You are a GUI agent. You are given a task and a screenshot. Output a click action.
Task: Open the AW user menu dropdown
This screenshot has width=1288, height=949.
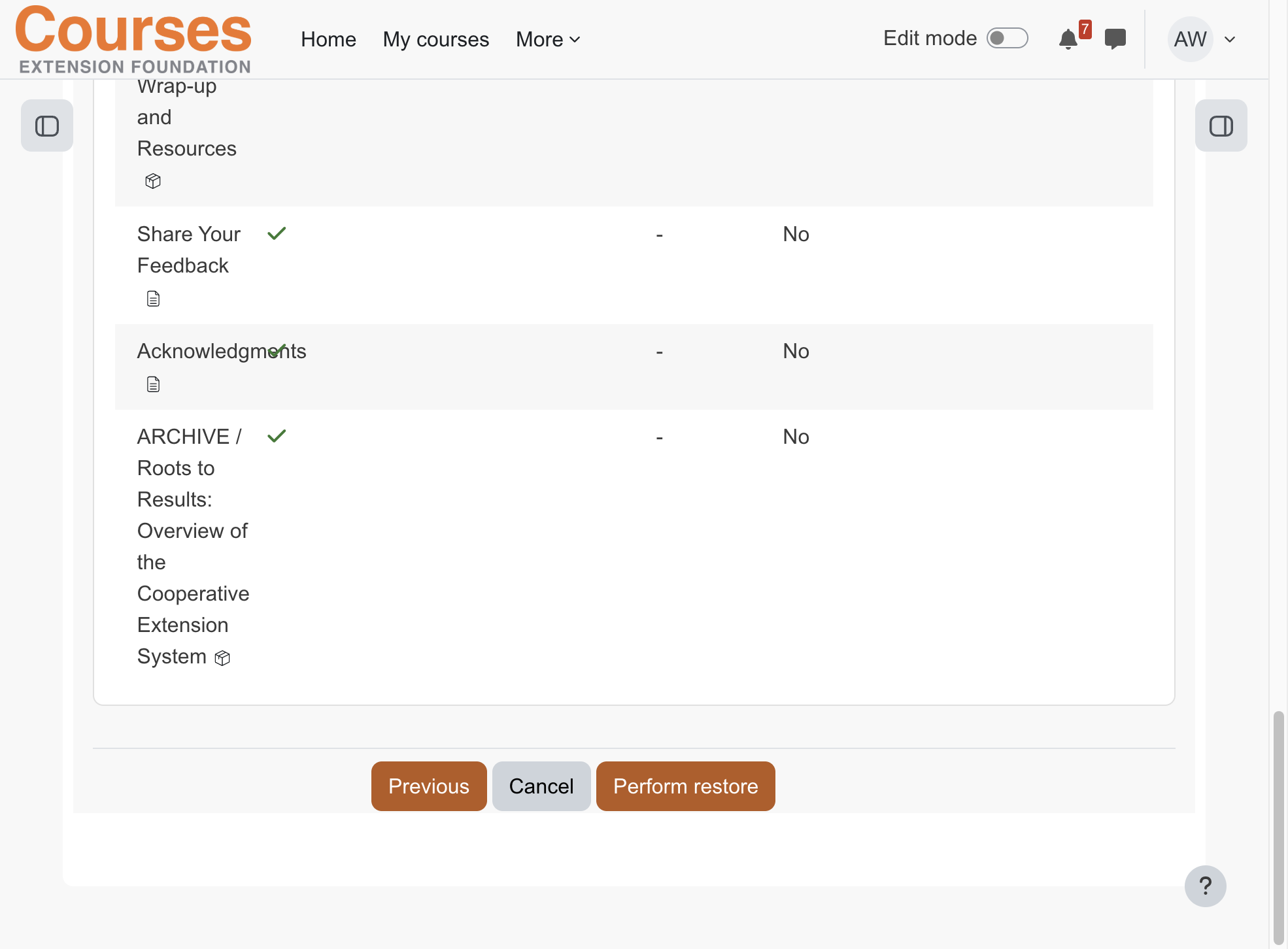pos(1202,39)
